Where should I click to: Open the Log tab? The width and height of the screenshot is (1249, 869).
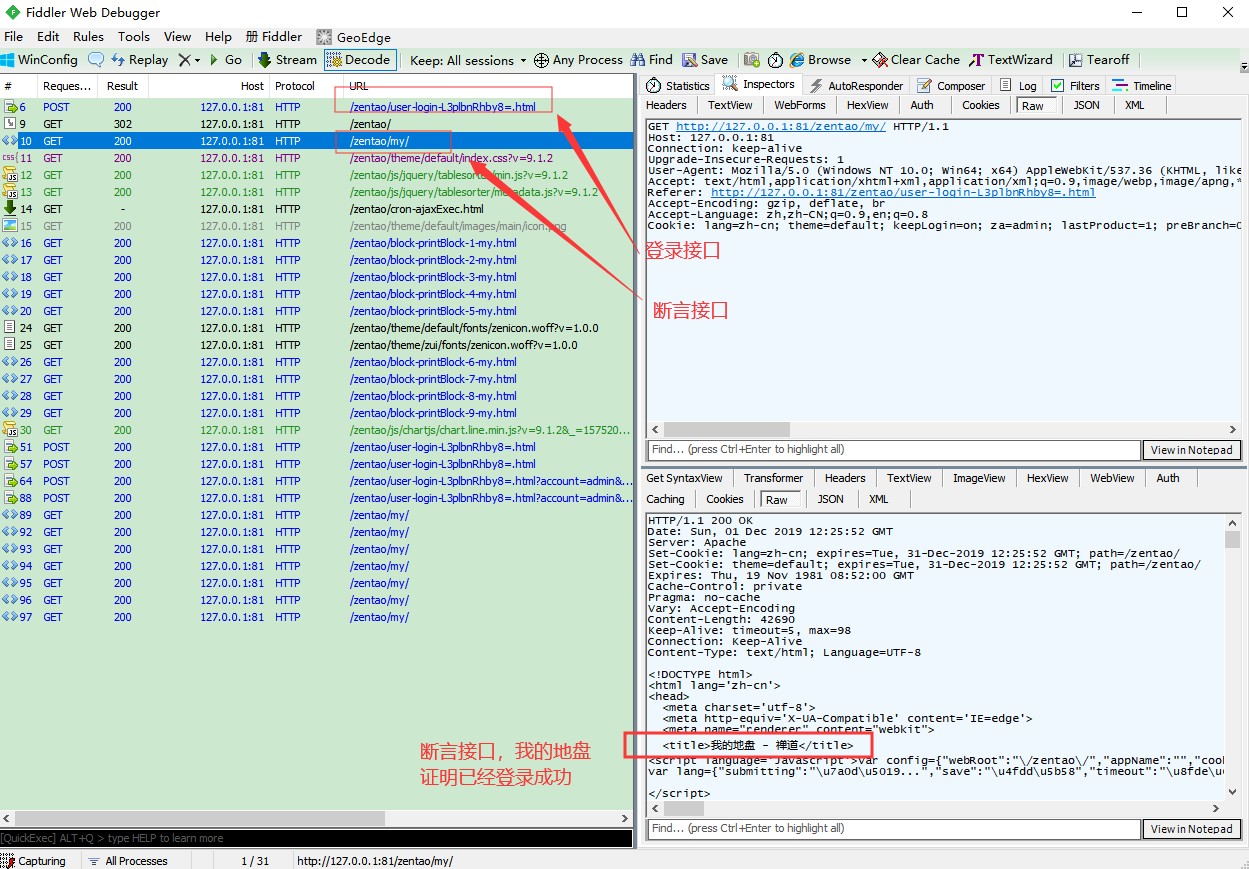1018,86
